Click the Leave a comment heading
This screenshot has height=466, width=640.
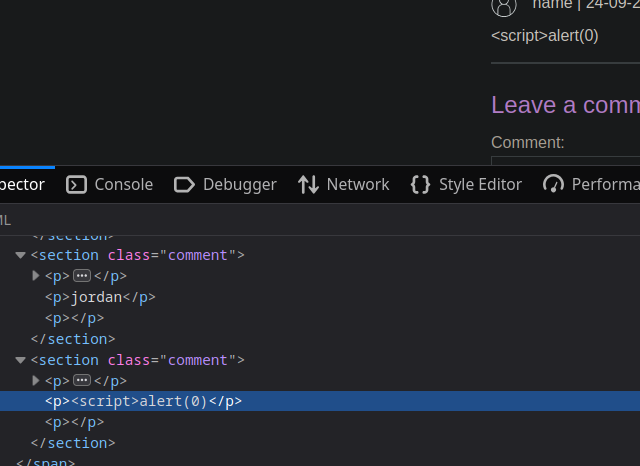565,105
